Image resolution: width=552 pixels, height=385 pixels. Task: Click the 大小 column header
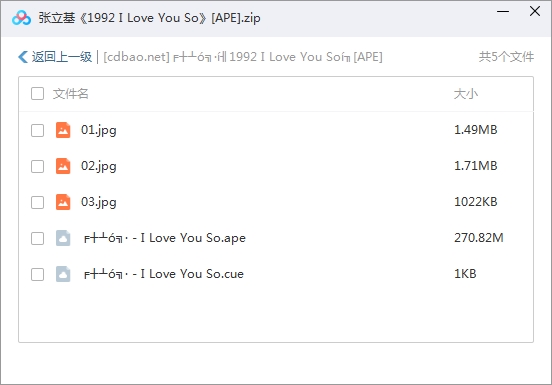[x=465, y=94]
